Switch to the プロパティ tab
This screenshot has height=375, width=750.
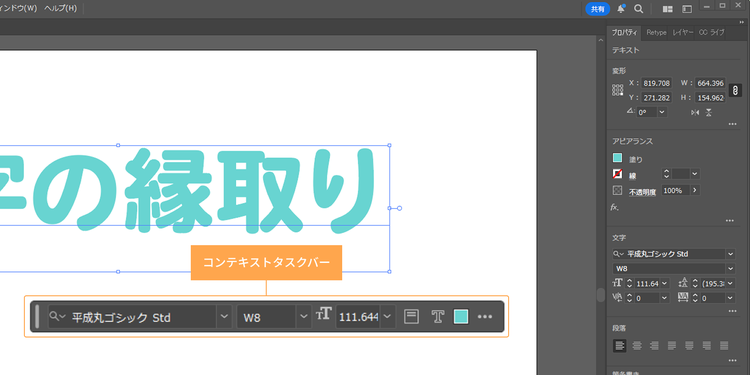tap(624, 33)
